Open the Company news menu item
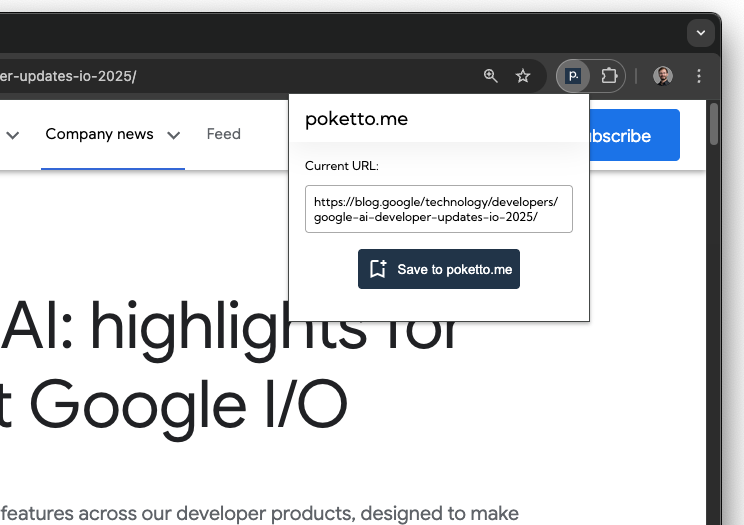Viewport: 744px width, 525px height. pyautogui.click(x=99, y=134)
